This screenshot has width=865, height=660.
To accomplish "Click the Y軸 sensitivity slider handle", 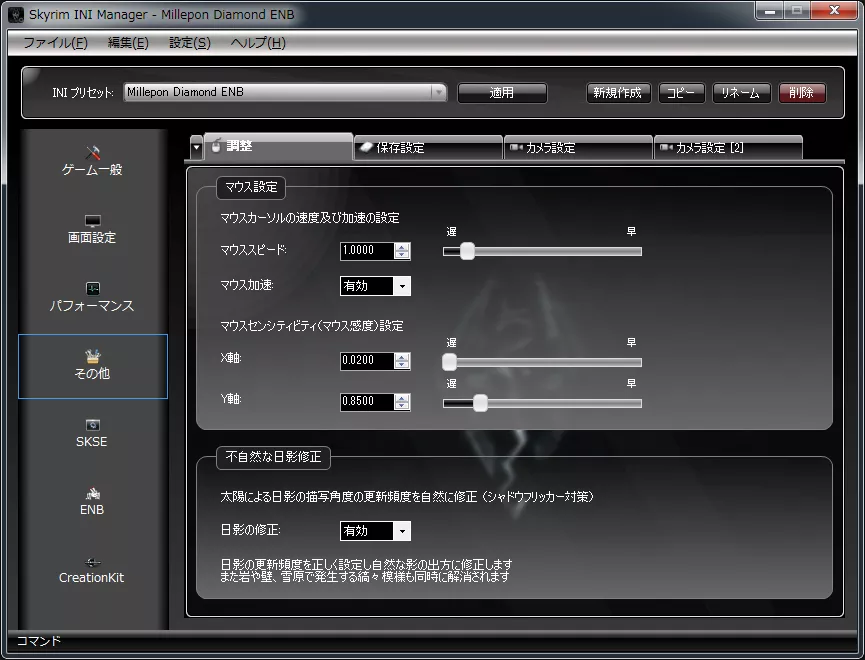I will [480, 403].
